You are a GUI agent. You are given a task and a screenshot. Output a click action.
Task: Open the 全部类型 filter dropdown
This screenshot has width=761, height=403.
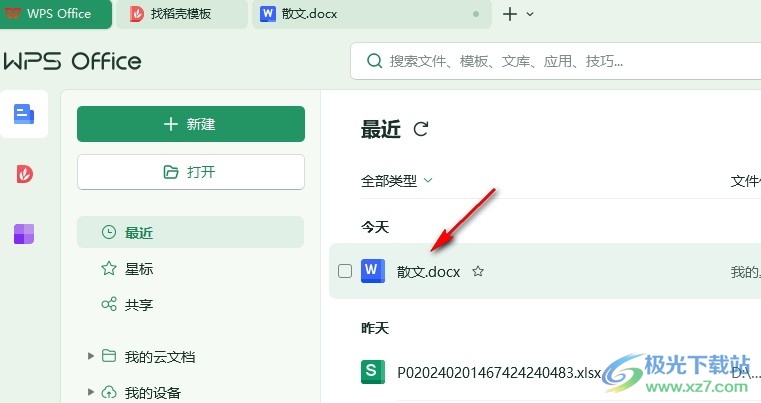(x=397, y=181)
